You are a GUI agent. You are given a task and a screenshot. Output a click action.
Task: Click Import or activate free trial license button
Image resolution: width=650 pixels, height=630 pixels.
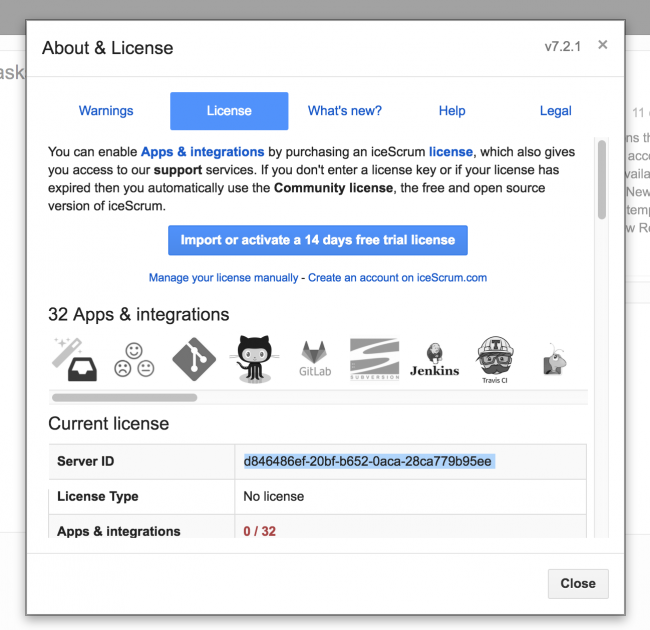[x=317, y=240]
